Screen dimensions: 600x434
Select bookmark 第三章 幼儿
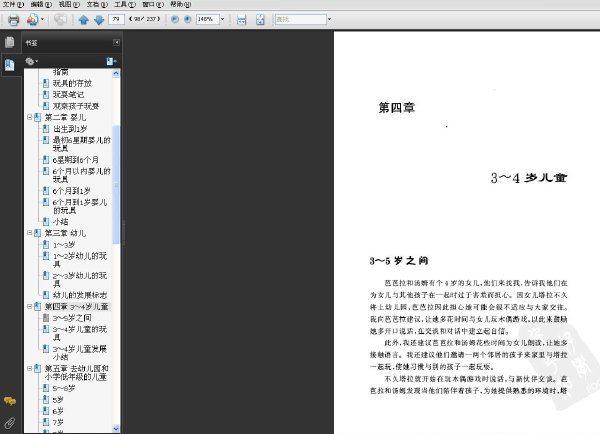[65, 233]
